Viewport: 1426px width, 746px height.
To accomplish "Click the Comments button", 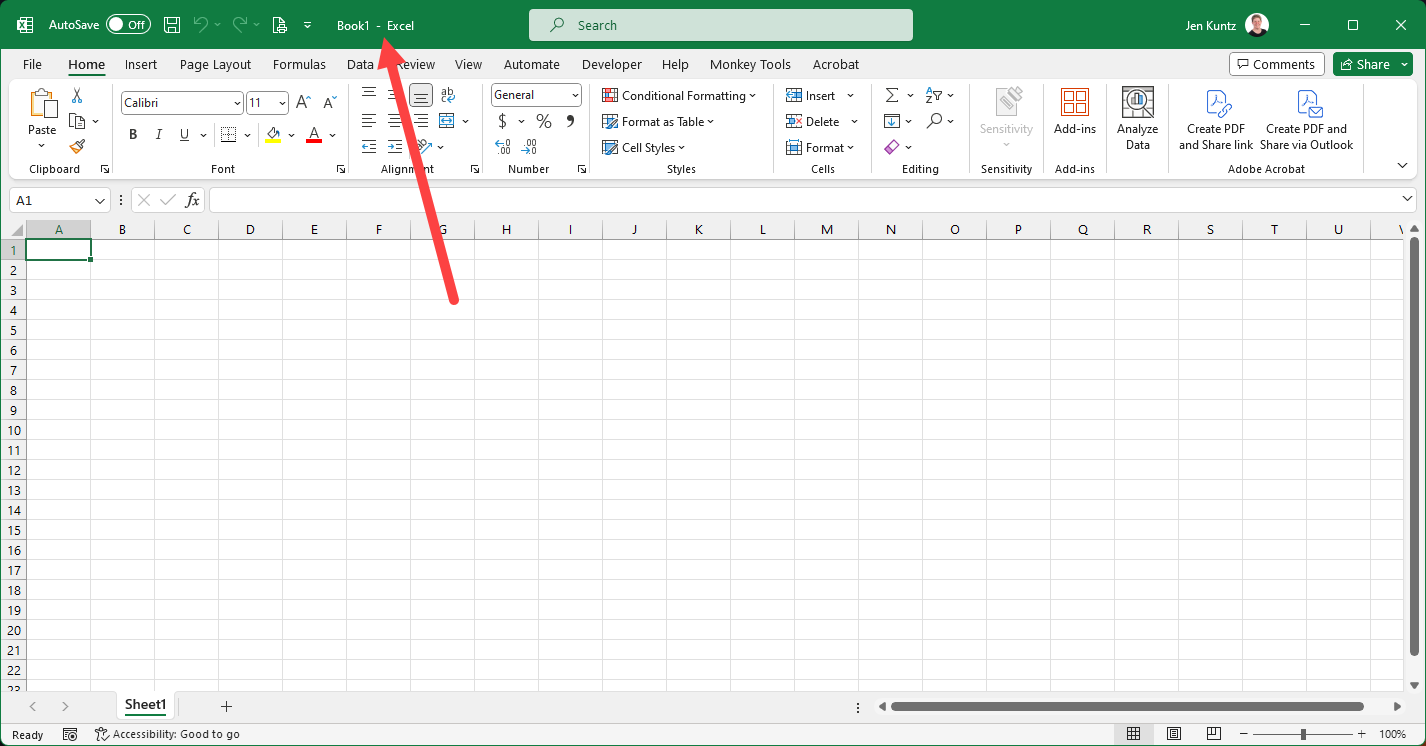I will click(x=1276, y=64).
